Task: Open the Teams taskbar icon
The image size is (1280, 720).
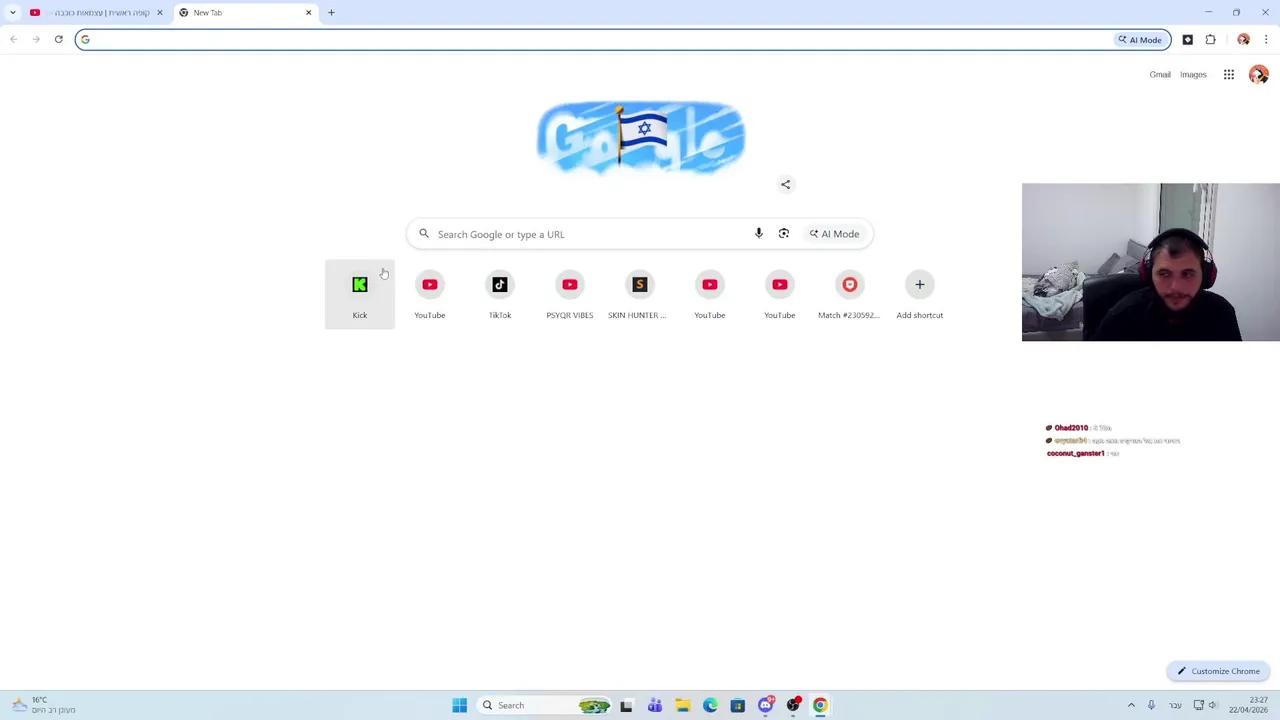Action: coord(655,705)
